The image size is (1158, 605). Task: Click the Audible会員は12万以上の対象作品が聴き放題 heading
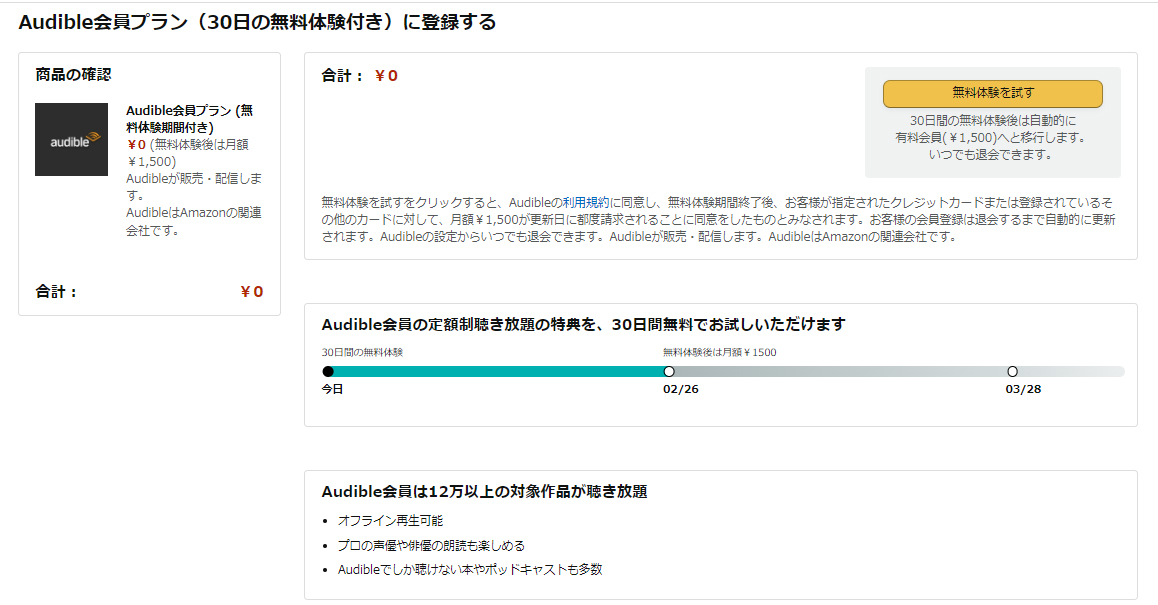point(484,492)
